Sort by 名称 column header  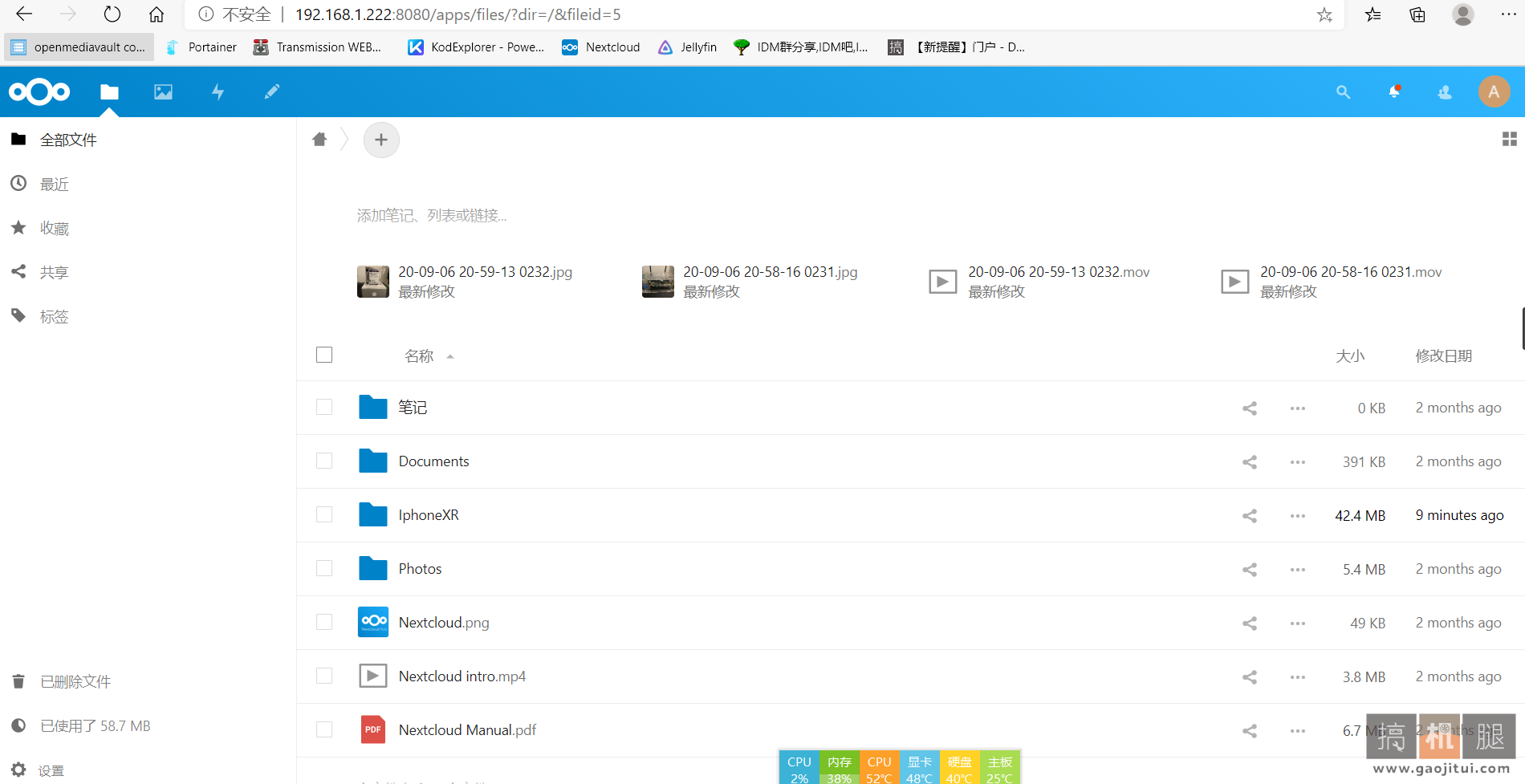(x=419, y=355)
